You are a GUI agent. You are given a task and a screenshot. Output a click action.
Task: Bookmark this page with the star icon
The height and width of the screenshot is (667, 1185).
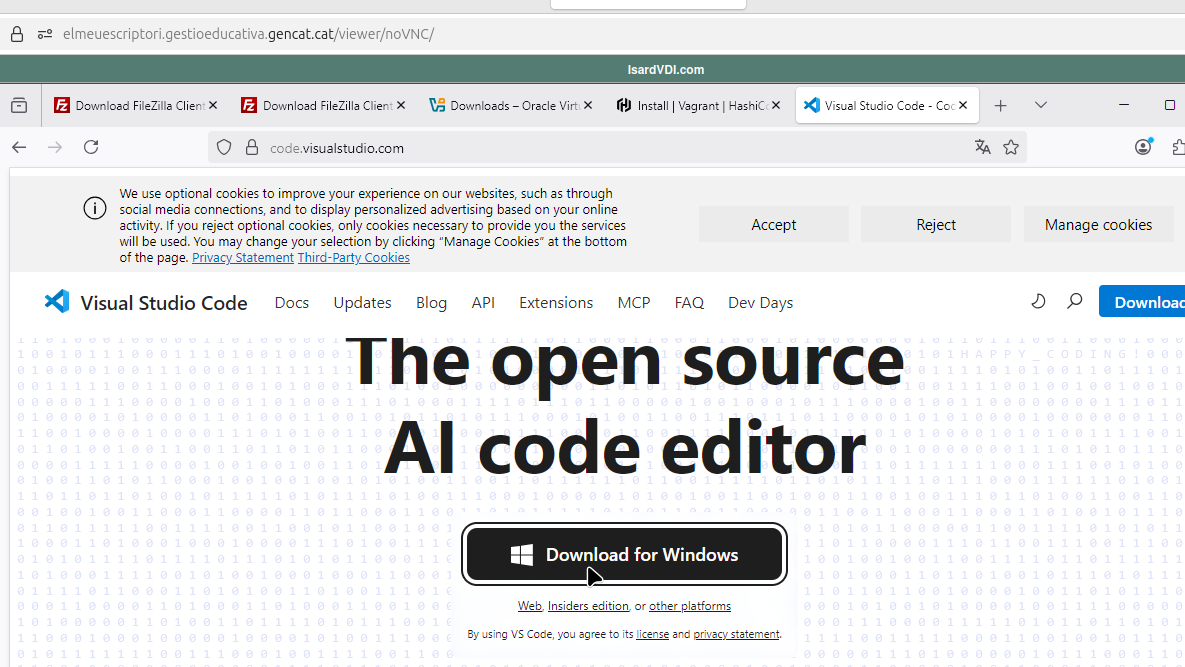tap(1011, 148)
